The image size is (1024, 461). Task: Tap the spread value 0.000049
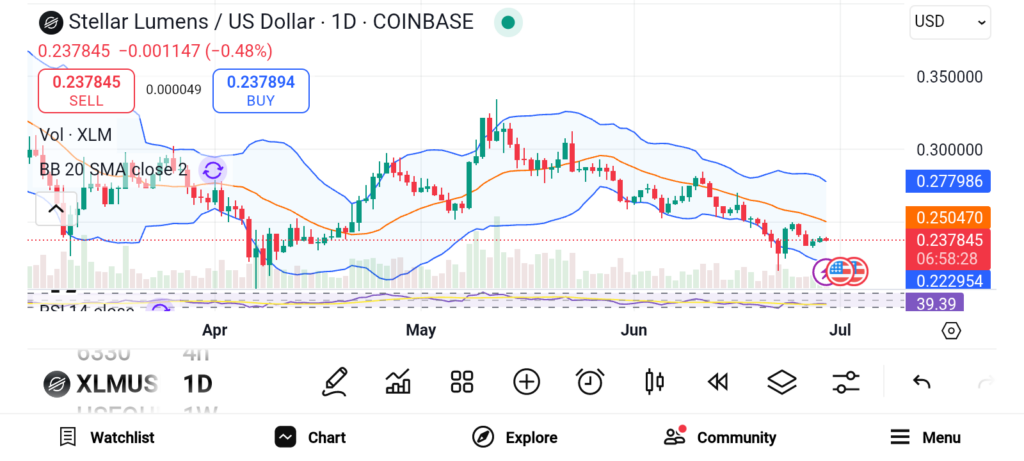(174, 90)
